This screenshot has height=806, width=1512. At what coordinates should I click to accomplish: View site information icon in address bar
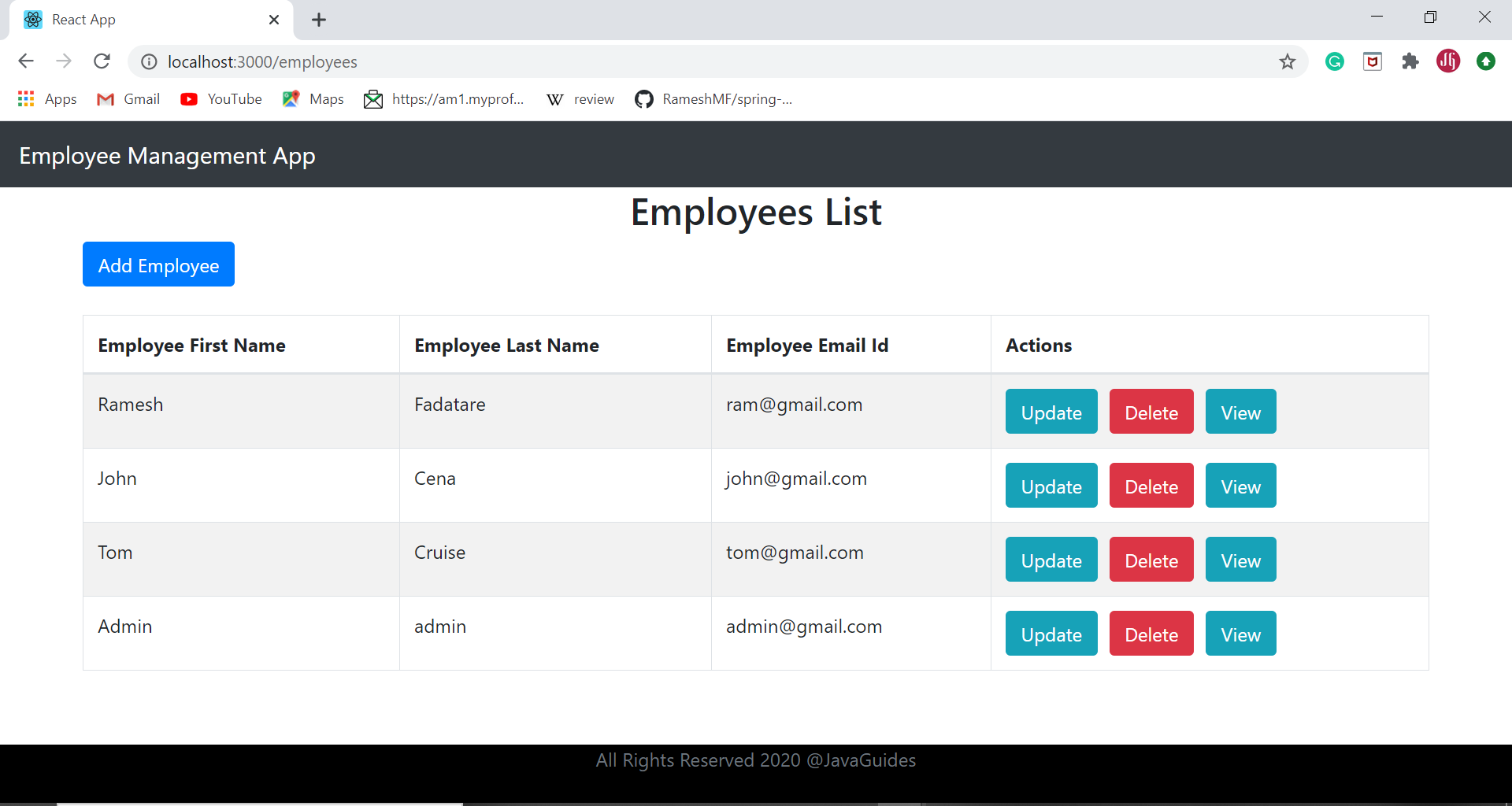149,61
